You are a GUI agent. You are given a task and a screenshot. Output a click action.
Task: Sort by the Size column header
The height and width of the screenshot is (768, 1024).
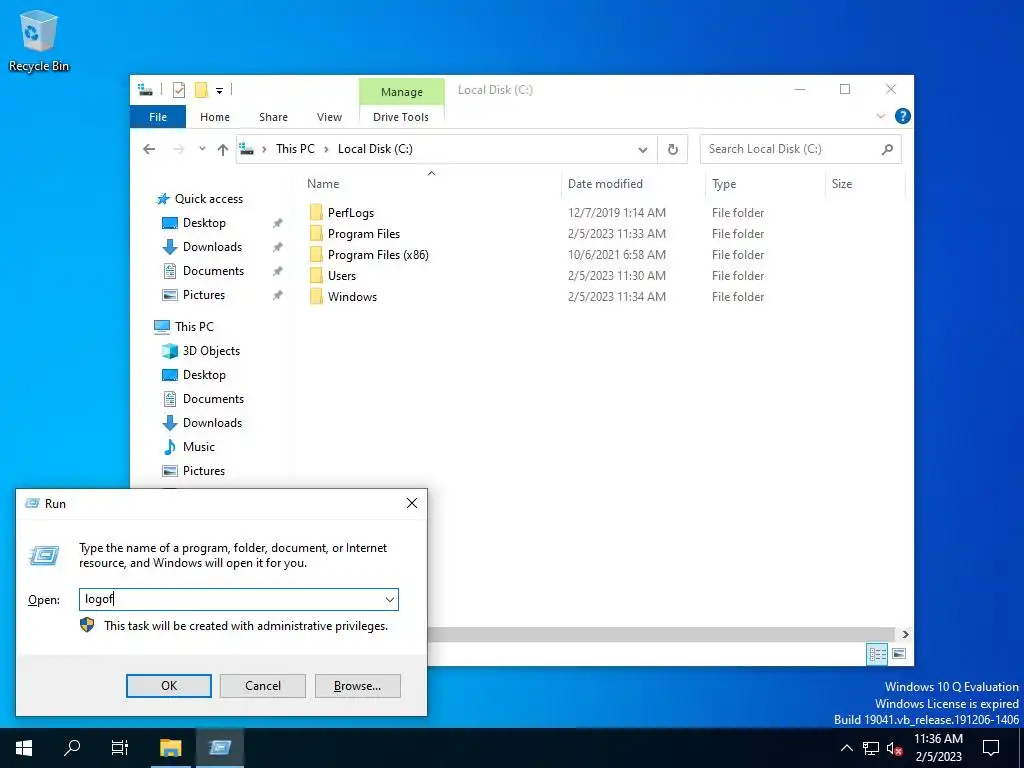coord(865,184)
